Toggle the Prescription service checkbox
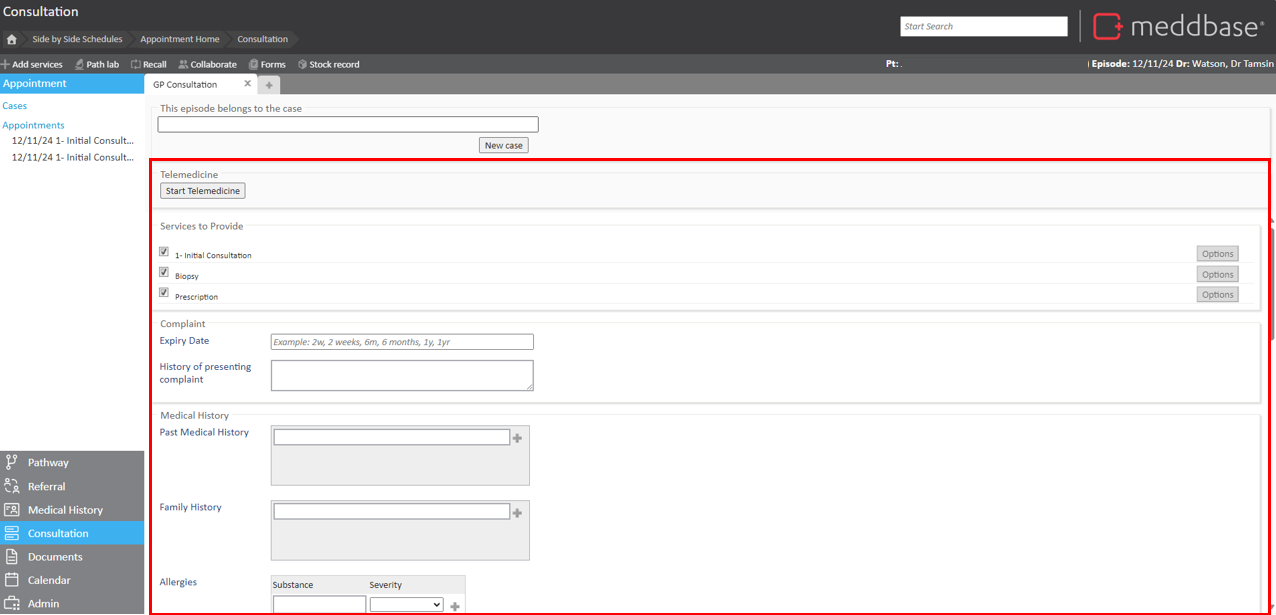 click(x=164, y=293)
